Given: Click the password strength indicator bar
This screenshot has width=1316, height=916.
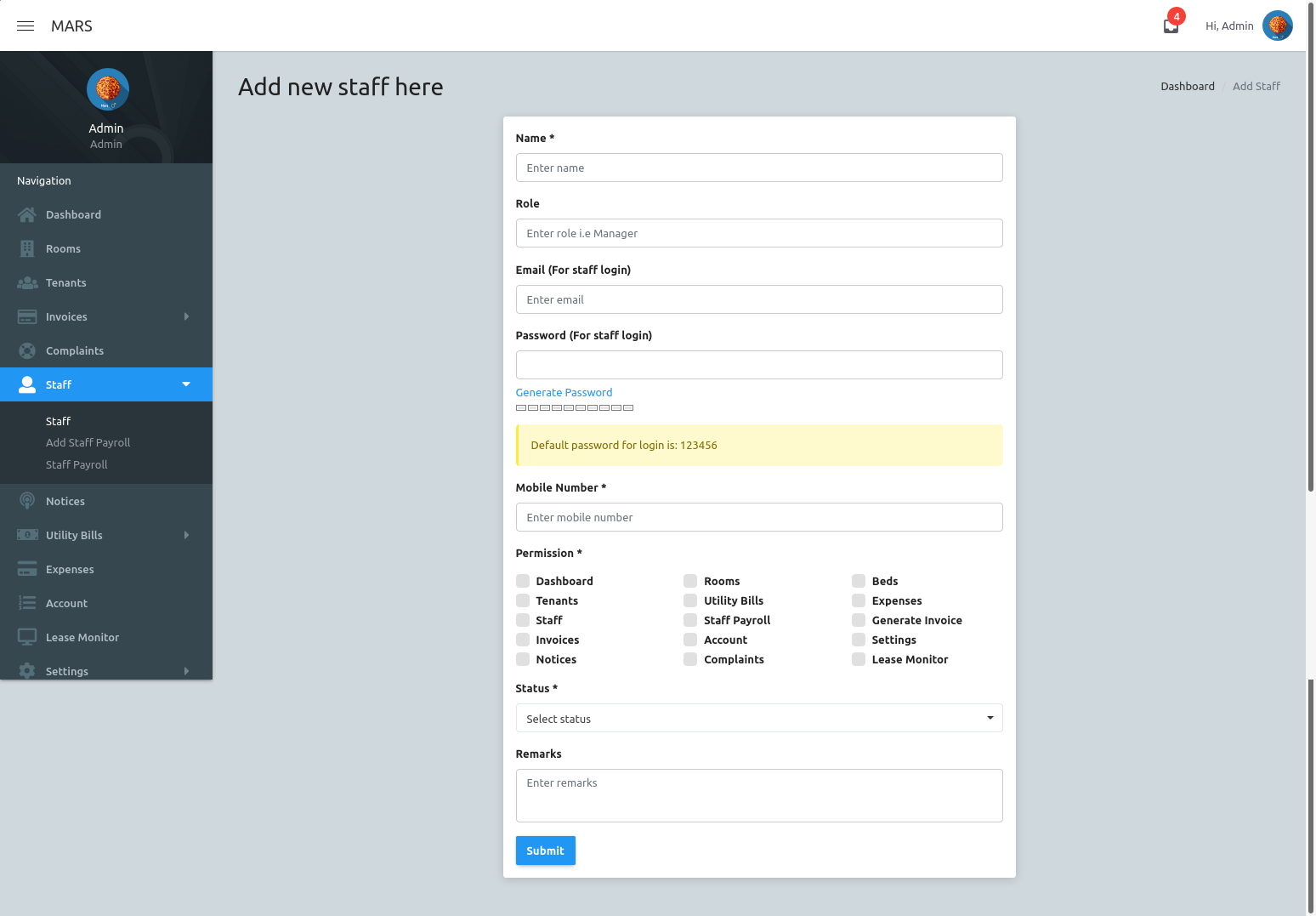Looking at the screenshot, I should tap(574, 407).
